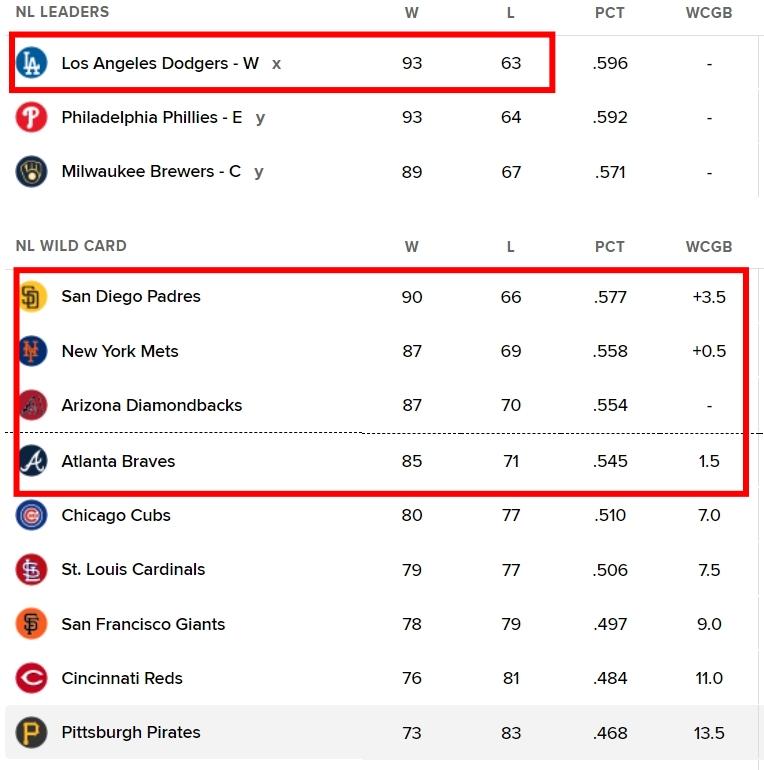This screenshot has height=770, width=764.
Task: Open the Arizona Diamondbacks team link
Action: coord(152,405)
